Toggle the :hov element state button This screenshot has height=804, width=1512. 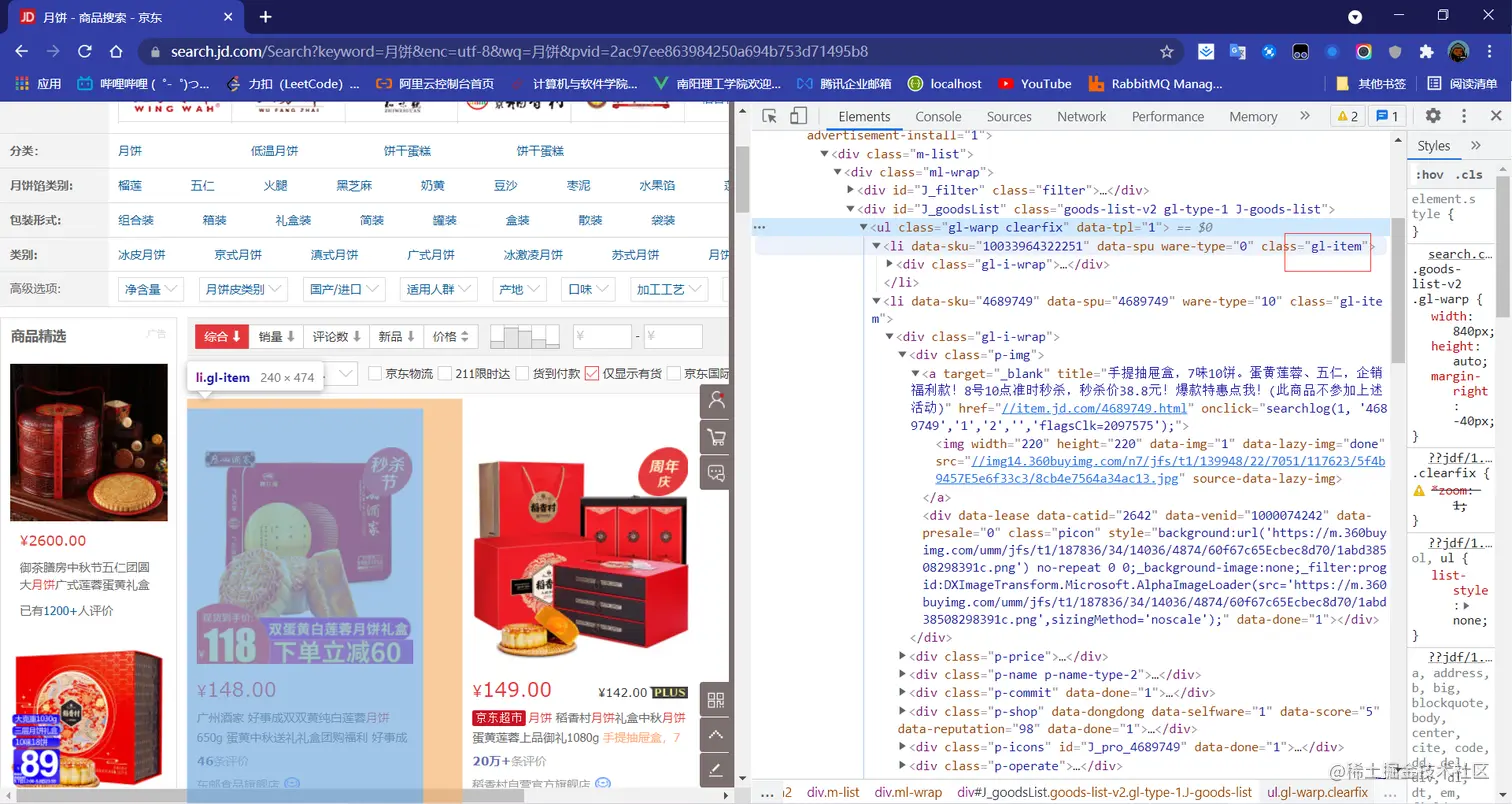(x=1429, y=175)
